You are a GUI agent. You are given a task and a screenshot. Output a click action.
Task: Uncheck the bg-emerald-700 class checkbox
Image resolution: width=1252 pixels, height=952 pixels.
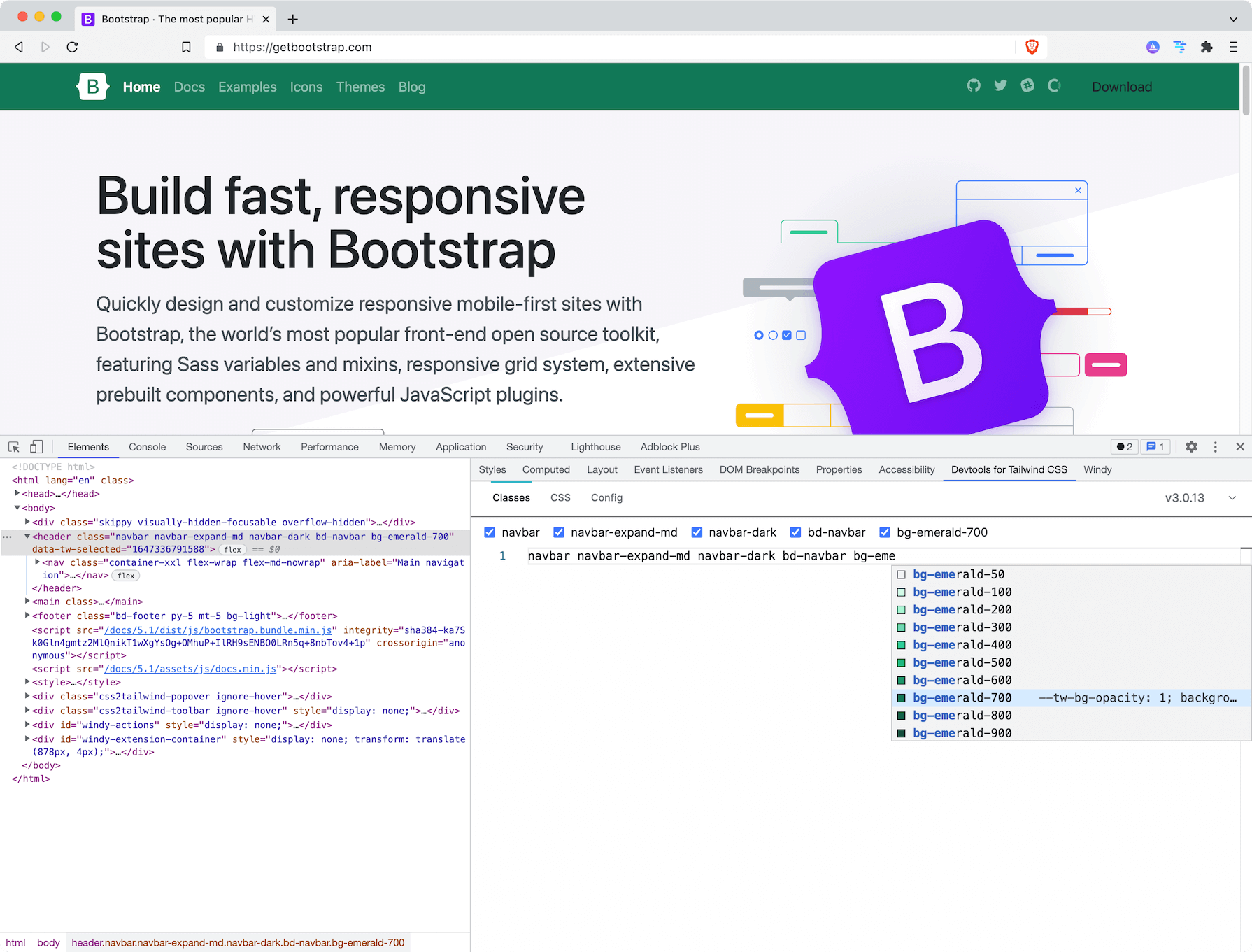885,532
